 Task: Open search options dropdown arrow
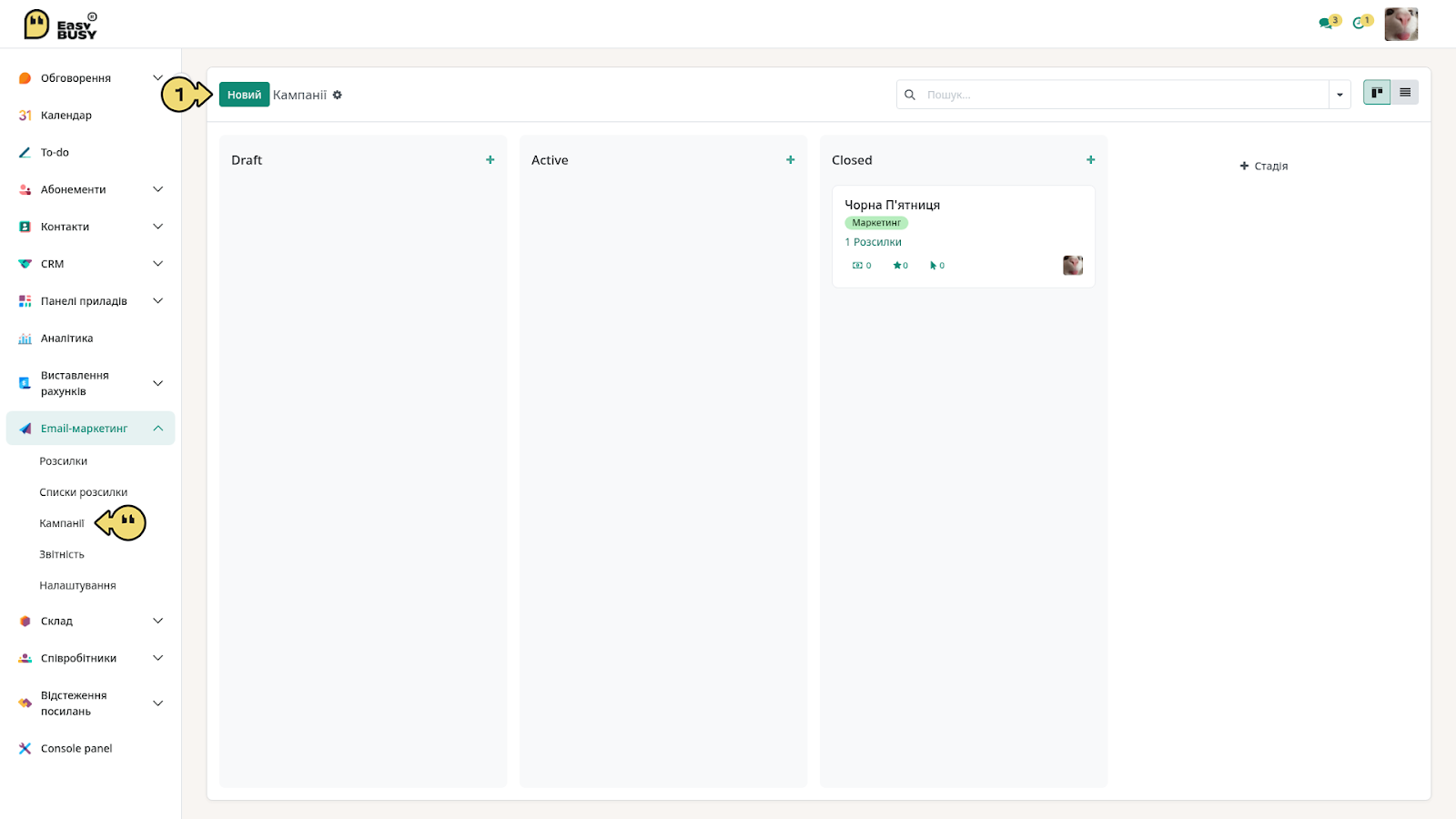(1340, 95)
